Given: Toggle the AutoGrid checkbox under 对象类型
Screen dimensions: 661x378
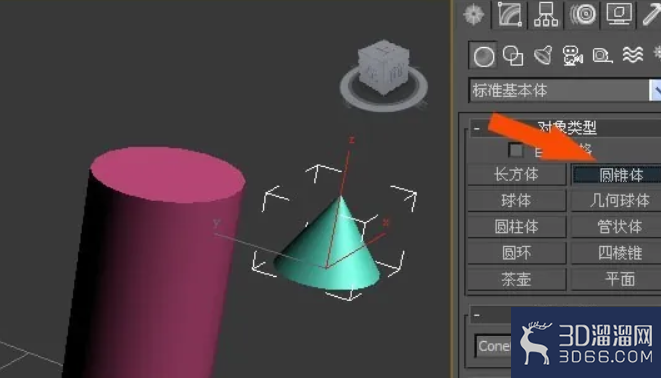Looking at the screenshot, I should (x=515, y=150).
